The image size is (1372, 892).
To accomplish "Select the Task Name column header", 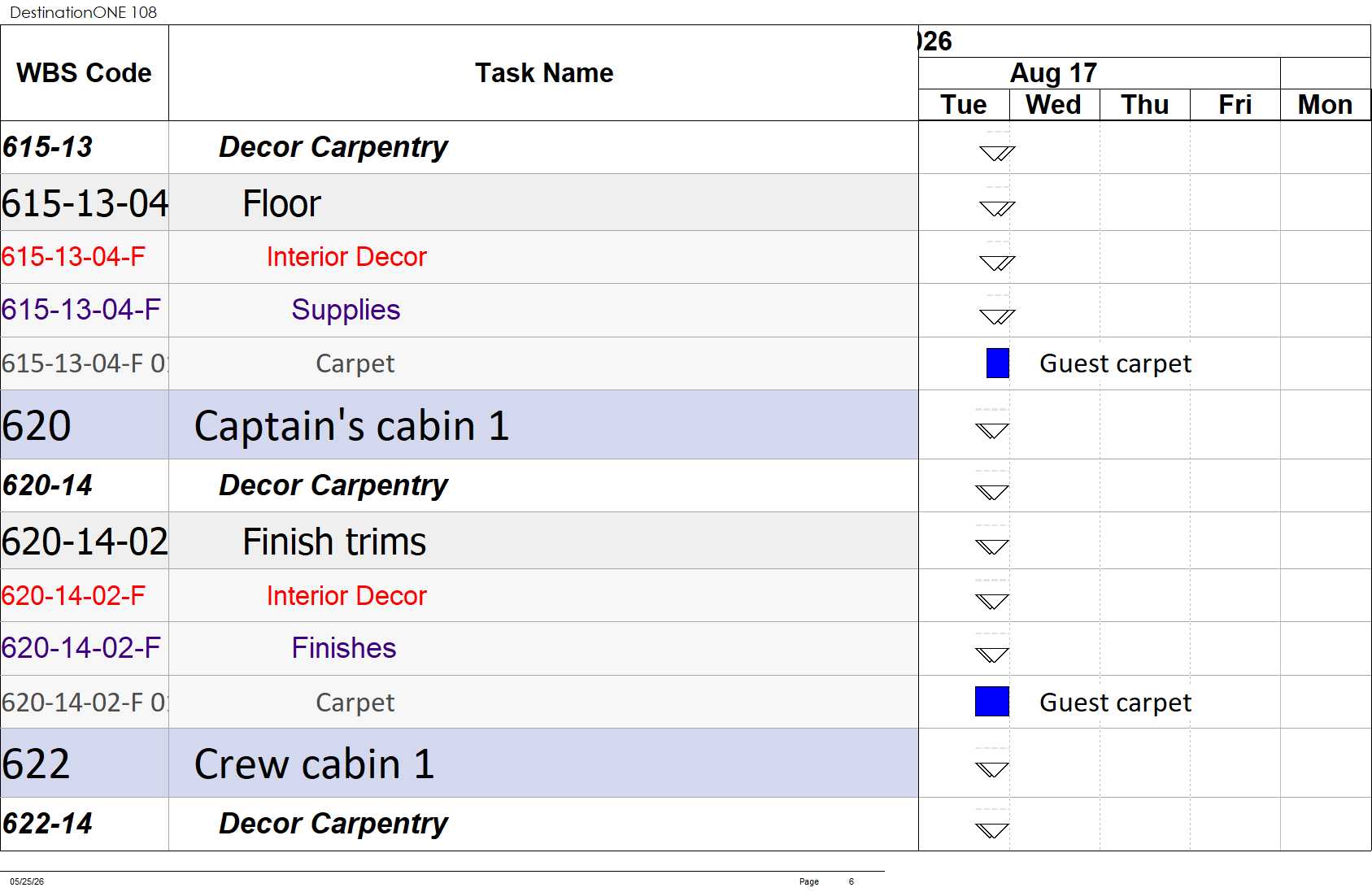I will 543,73.
